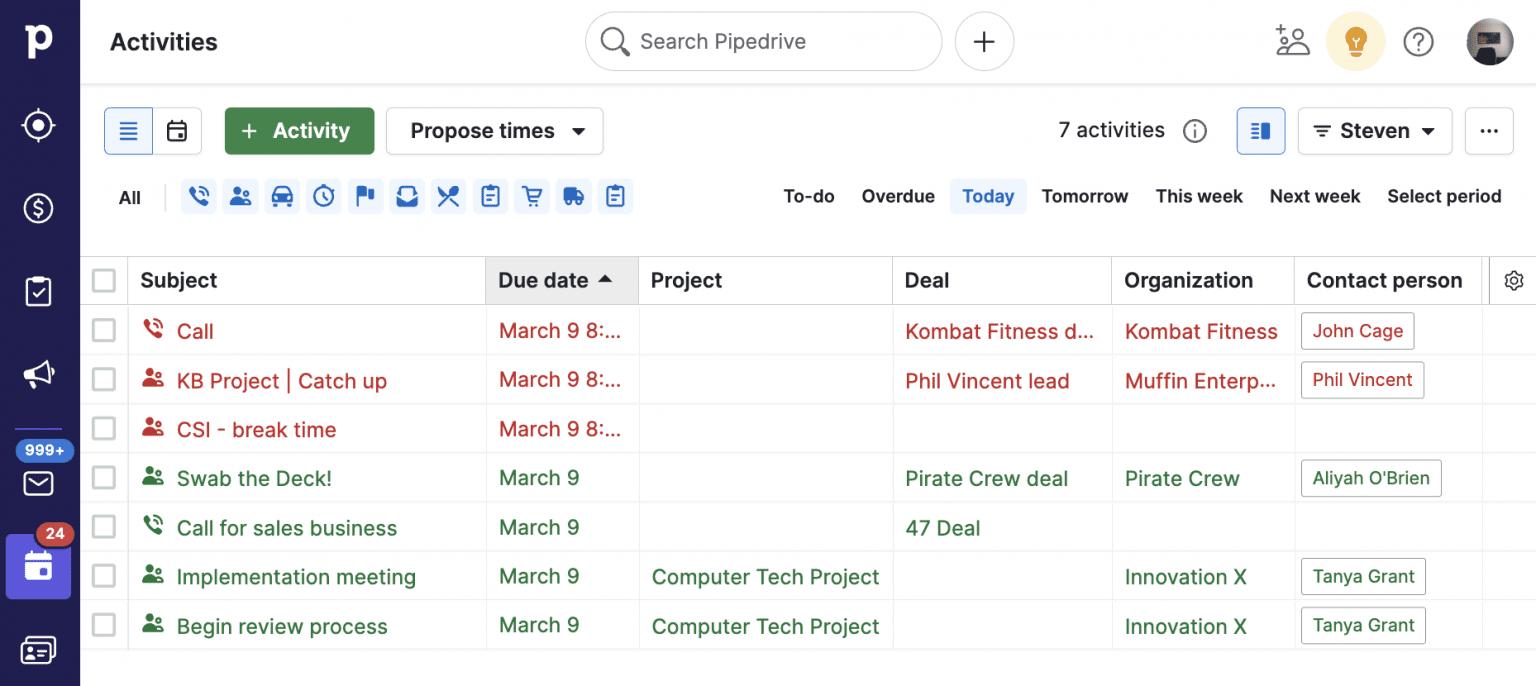Expand the Propose times dropdown
This screenshot has width=1536, height=686.
495,131
